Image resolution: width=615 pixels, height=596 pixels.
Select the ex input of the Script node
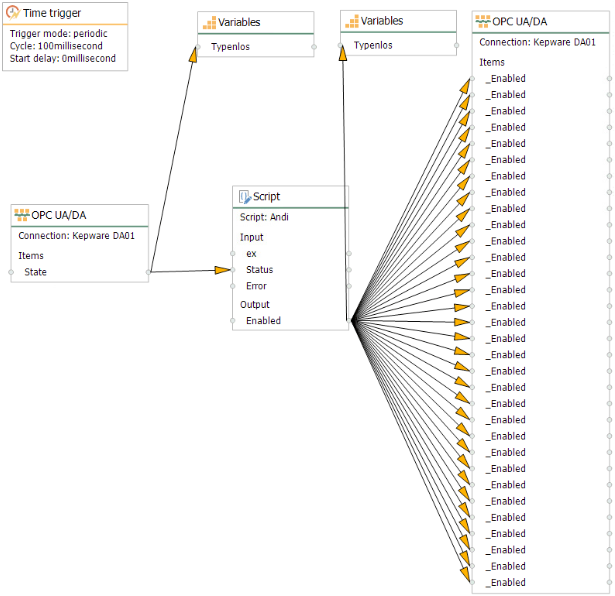[251, 254]
